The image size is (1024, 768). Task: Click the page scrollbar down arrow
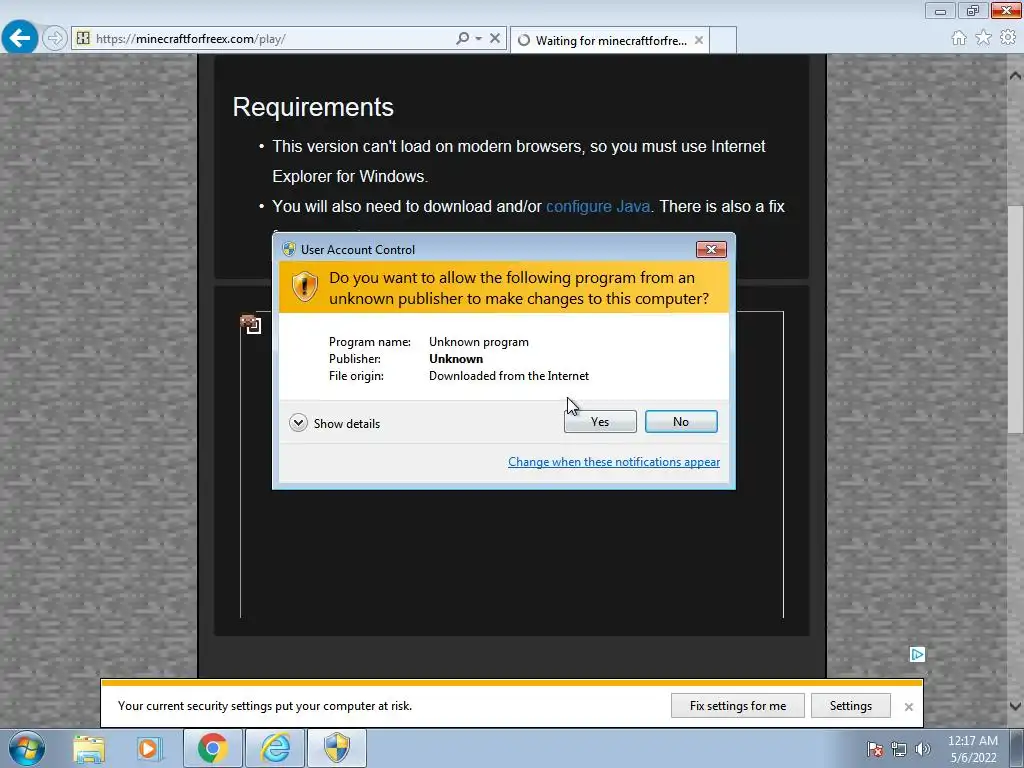tap(1015, 706)
